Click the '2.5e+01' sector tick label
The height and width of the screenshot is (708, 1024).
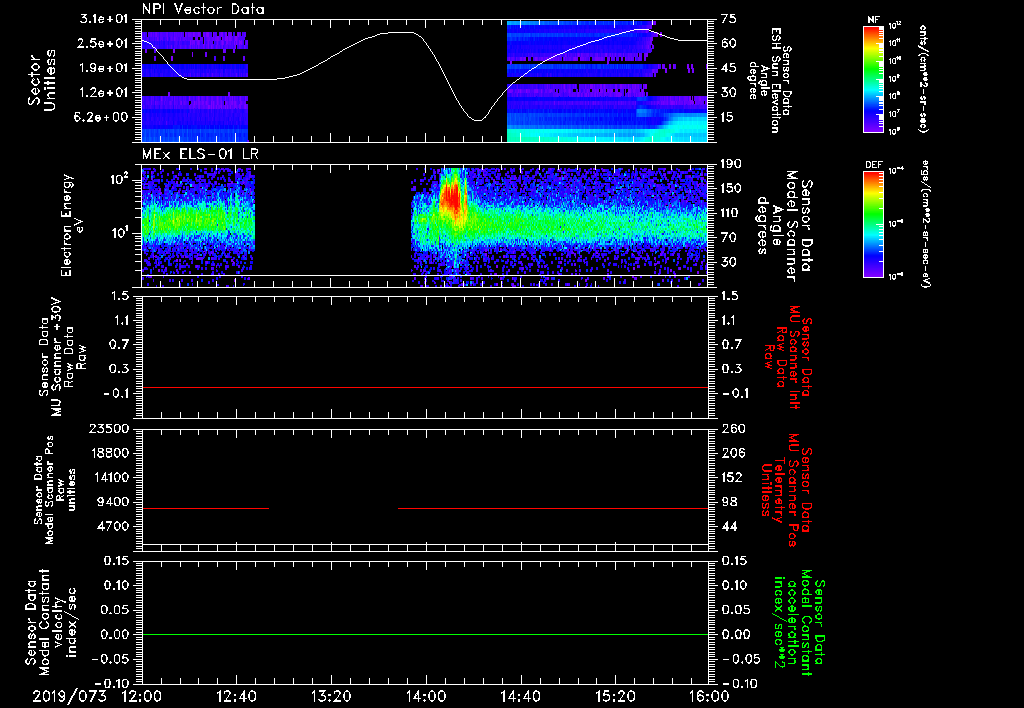(103, 43)
